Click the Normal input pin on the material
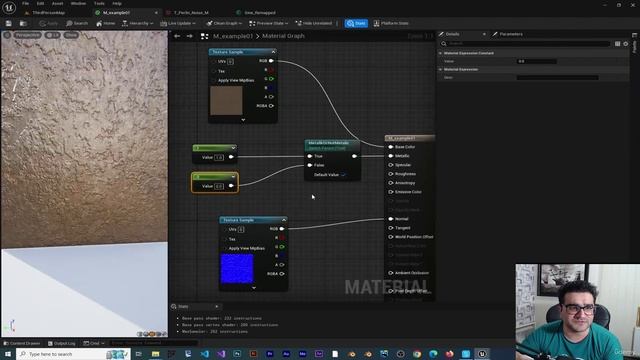This screenshot has width=640, height=360. point(391,219)
